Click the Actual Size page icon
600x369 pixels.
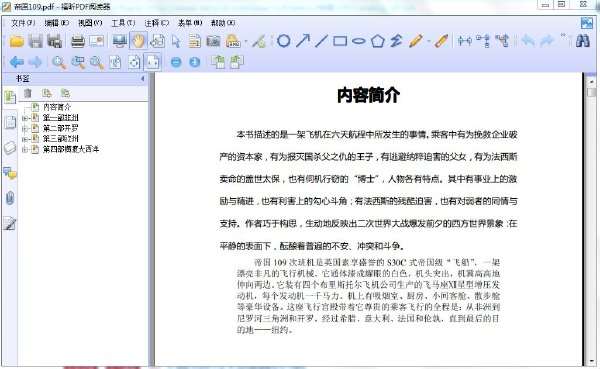tap(115, 62)
